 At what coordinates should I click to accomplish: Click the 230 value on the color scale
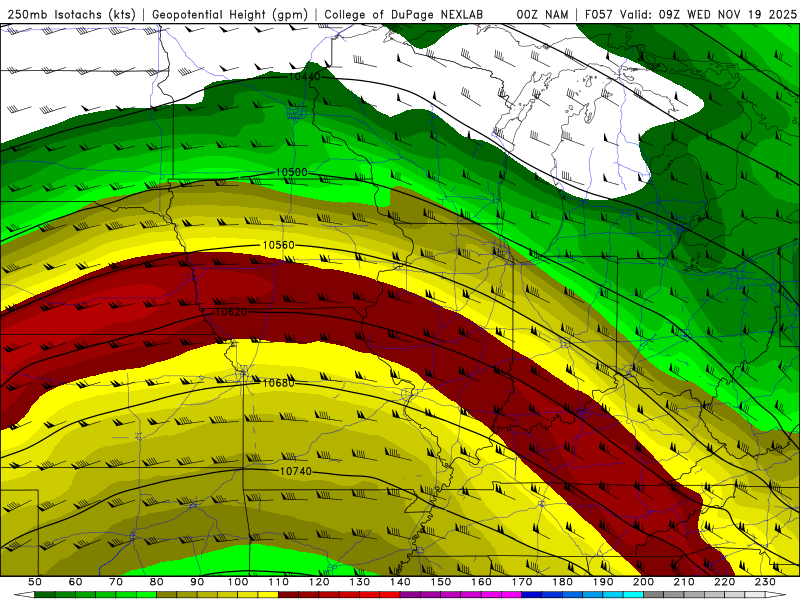[765, 582]
